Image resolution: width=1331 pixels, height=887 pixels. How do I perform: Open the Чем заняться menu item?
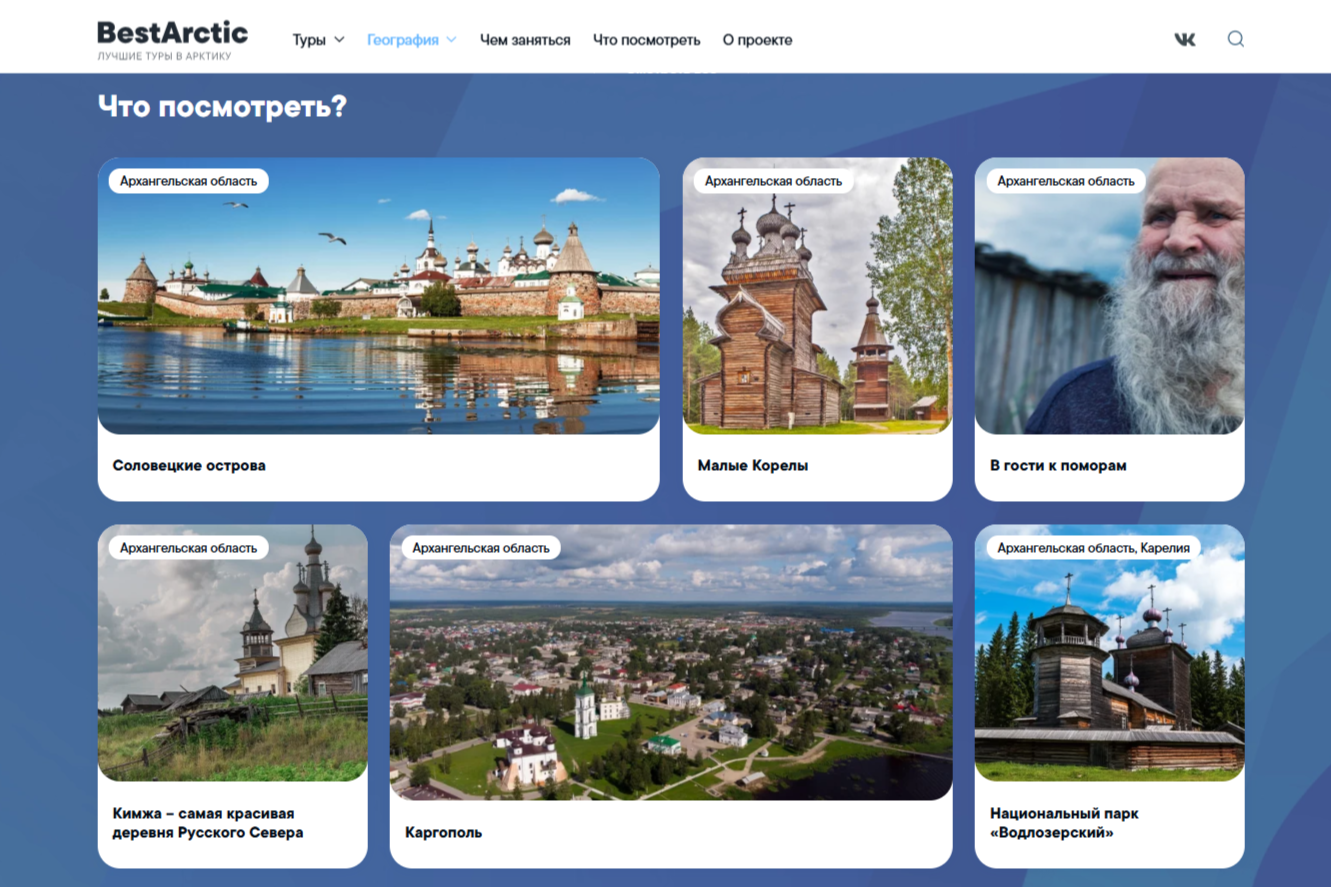pyautogui.click(x=525, y=40)
